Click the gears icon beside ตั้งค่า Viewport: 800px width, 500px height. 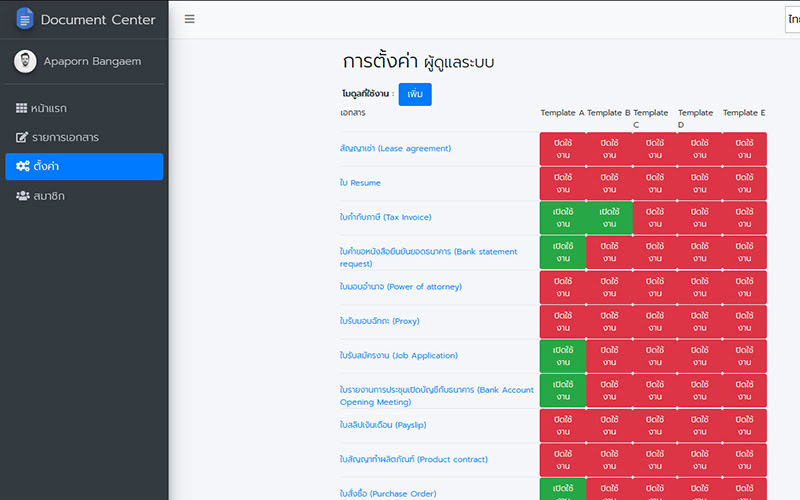22,166
